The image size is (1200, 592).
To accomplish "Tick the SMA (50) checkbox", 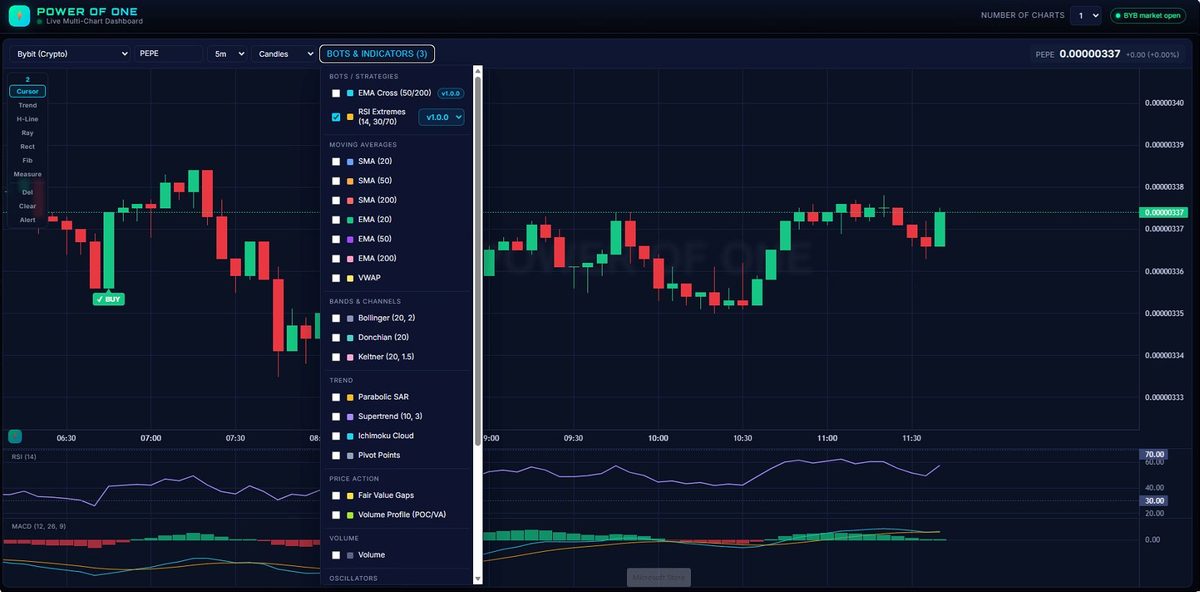I will tap(336, 181).
